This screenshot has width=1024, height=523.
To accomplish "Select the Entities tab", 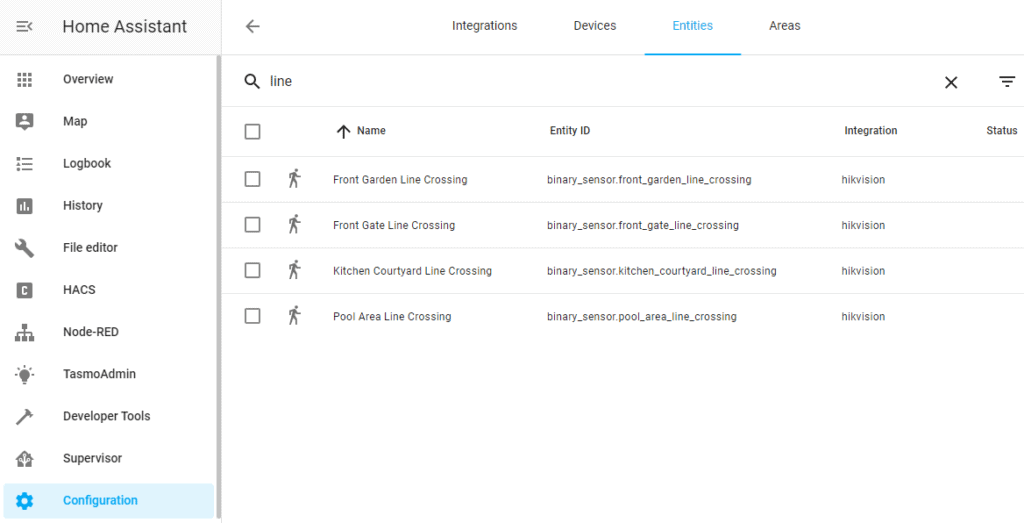I will tap(692, 26).
